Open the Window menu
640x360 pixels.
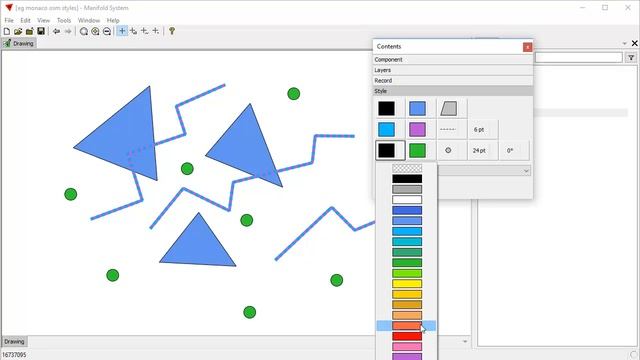(x=89, y=20)
